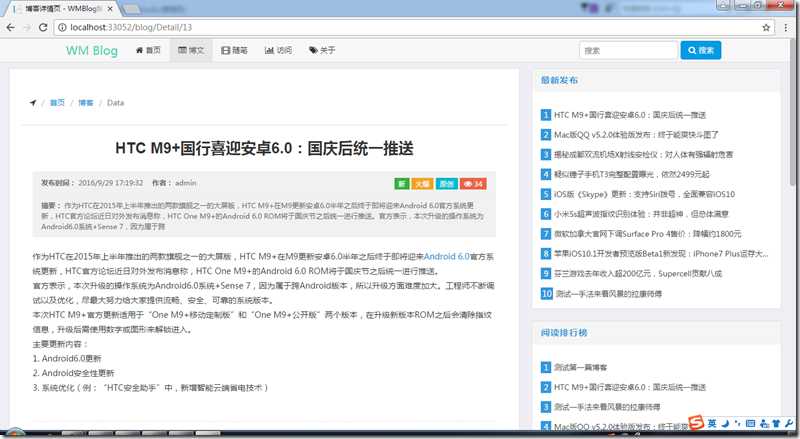
Task: Reload the page with the refresh icon
Action: point(43,28)
